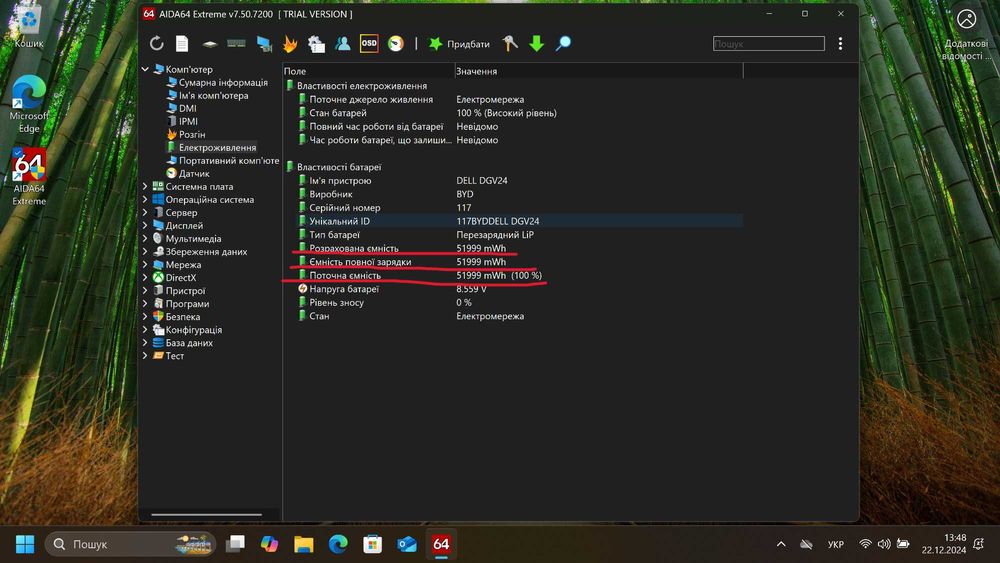Open Task View on the taskbar

235,544
